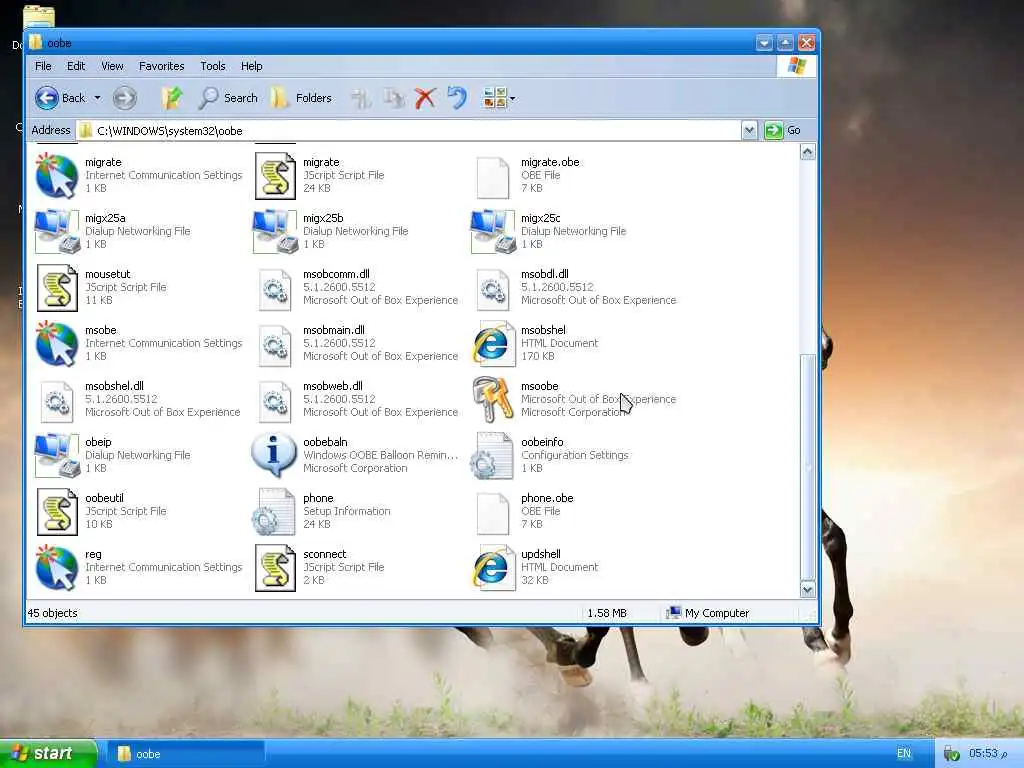The image size is (1024, 768).
Task: Select the msobshel HTML Document icon
Action: 493,344
